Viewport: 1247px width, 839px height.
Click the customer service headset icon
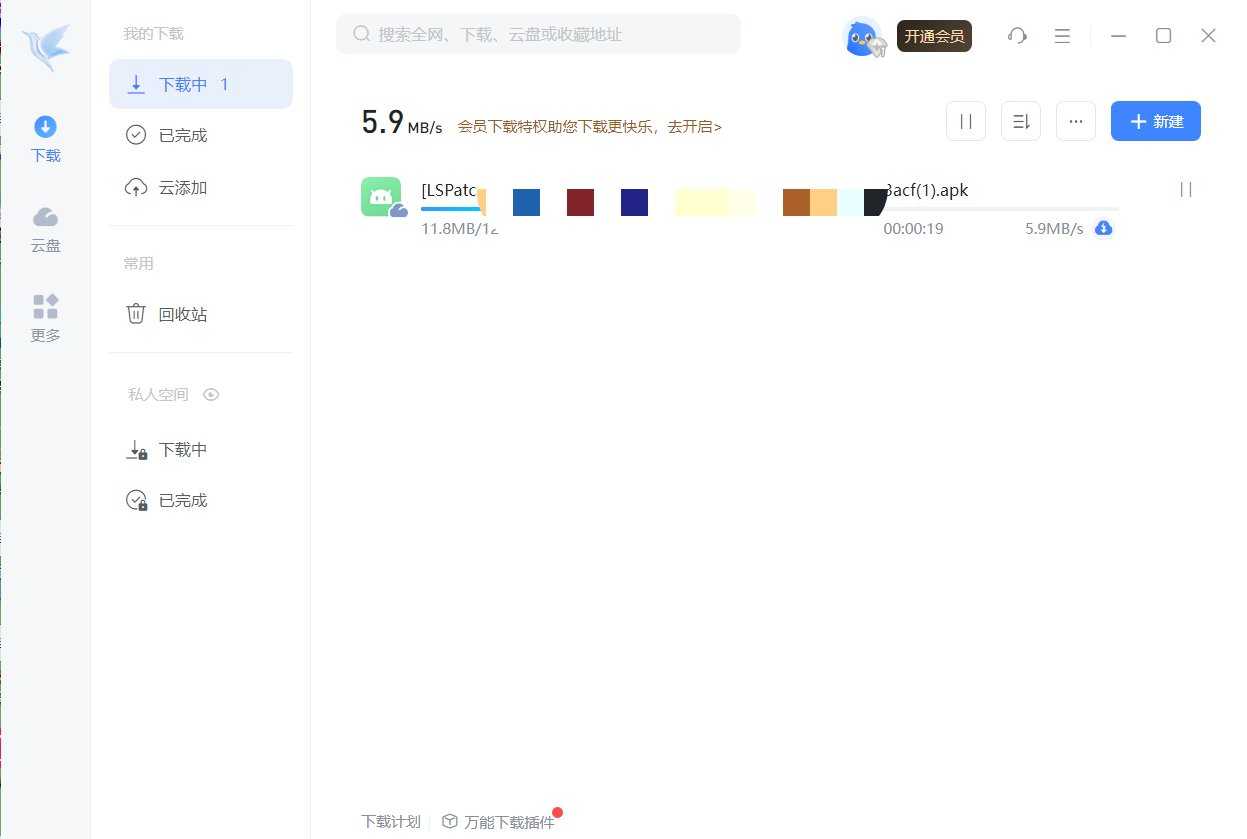[1017, 36]
